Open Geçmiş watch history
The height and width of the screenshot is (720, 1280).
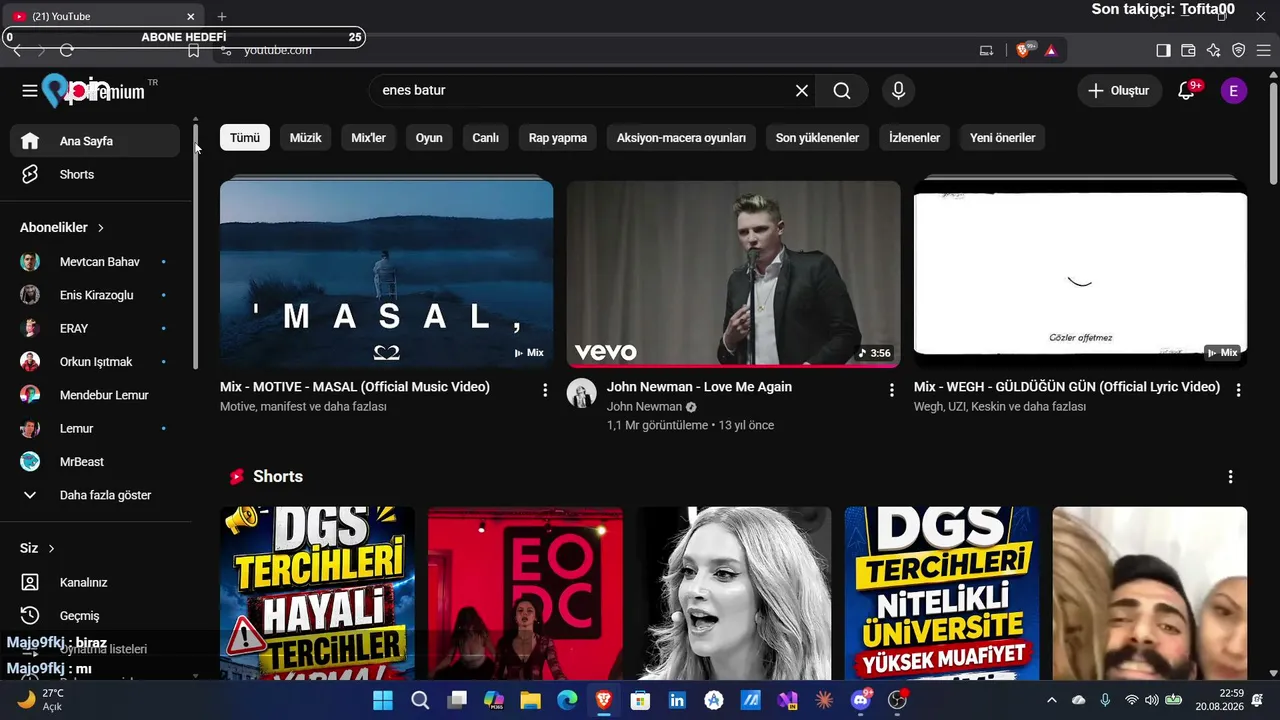click(95, 615)
